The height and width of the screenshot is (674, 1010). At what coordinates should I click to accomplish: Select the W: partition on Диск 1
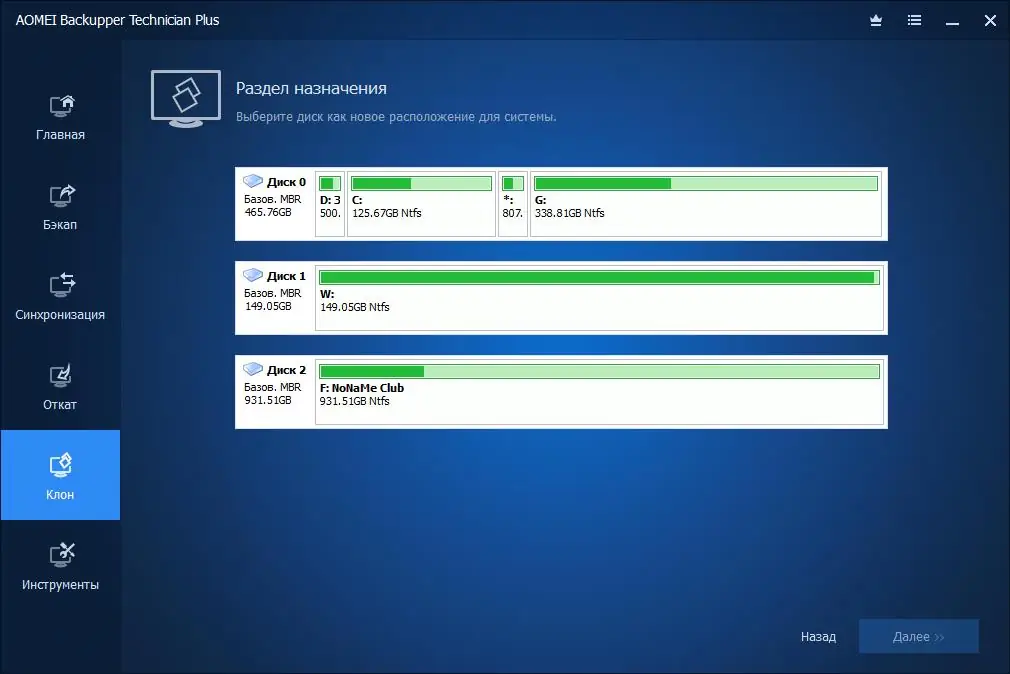[x=598, y=297]
